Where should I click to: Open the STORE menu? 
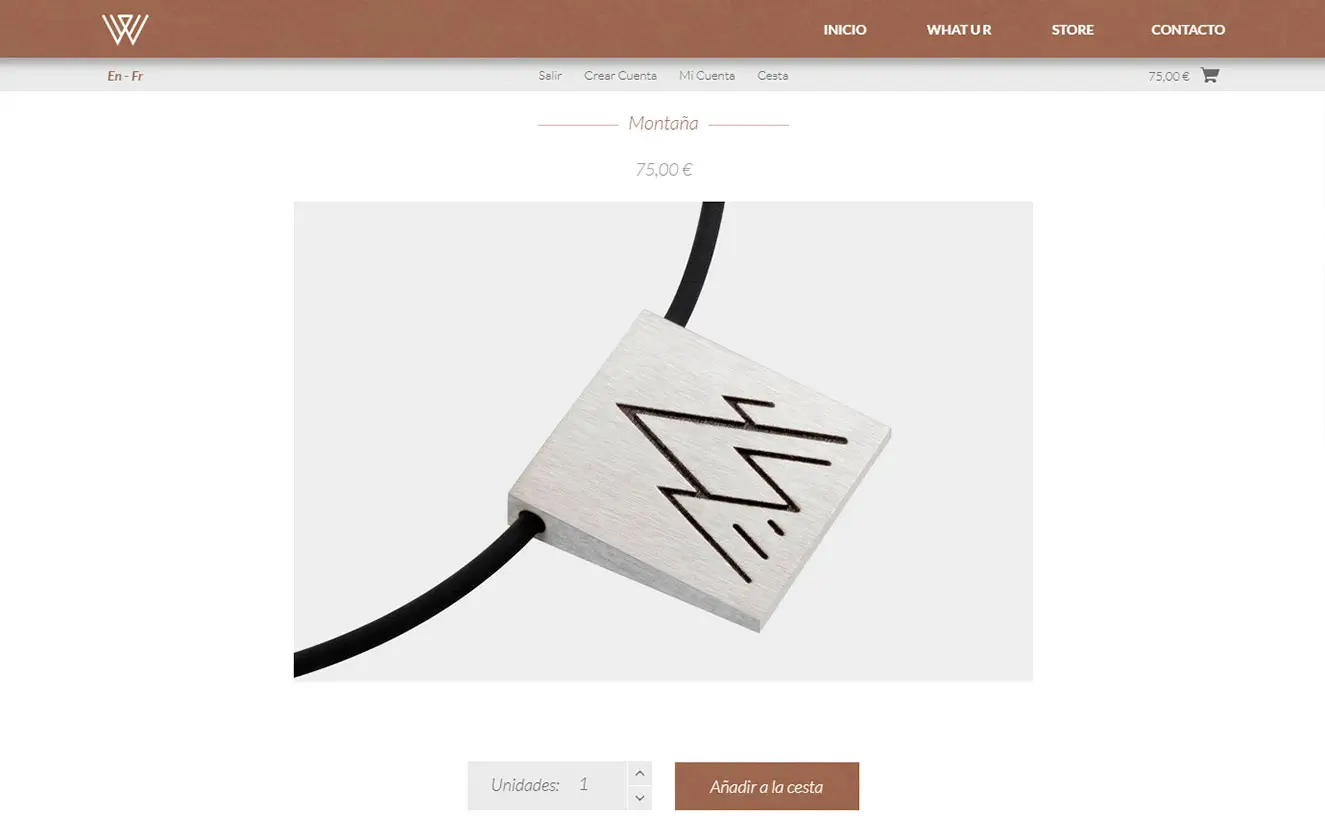(x=1072, y=30)
